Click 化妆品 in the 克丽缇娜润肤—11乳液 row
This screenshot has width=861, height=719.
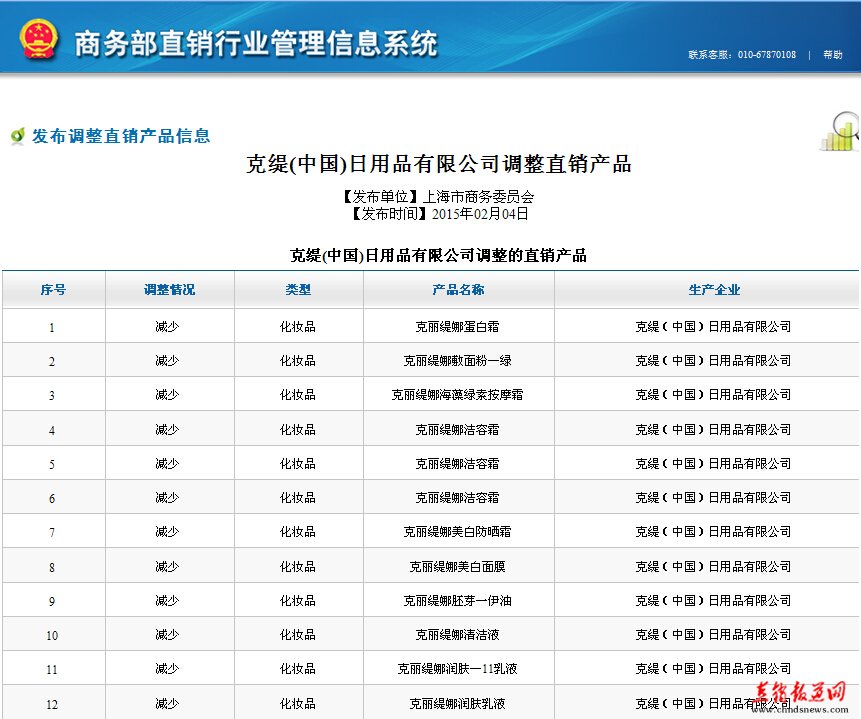pos(298,668)
